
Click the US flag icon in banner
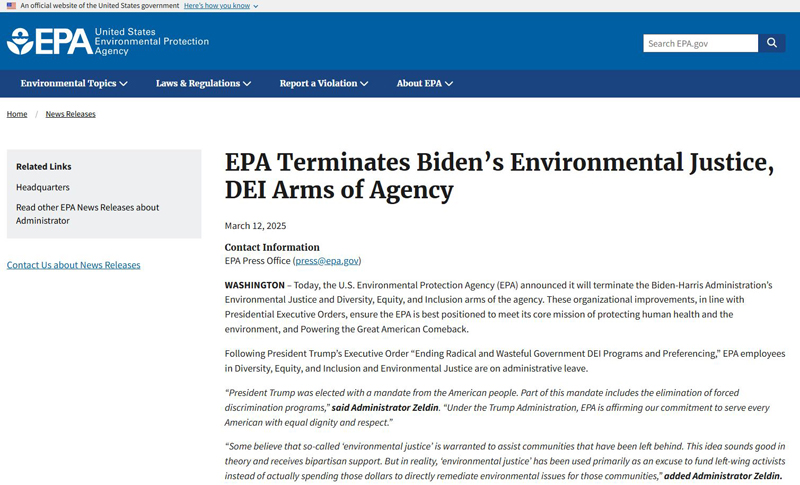click(x=11, y=6)
